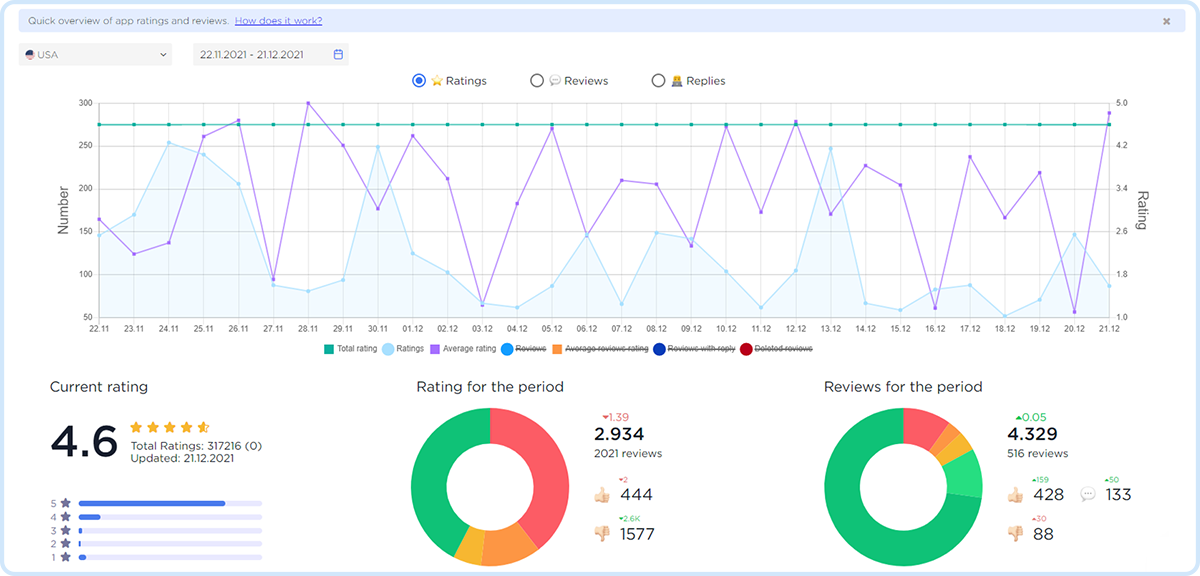1200x576 pixels.
Task: Click thumbs down icon beside 88
Action: (x=1017, y=534)
